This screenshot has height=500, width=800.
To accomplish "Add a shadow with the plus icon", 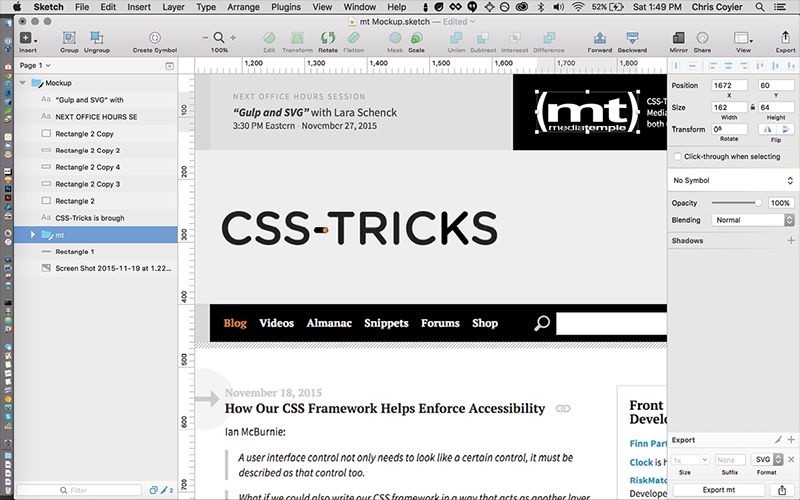I will click(x=791, y=241).
